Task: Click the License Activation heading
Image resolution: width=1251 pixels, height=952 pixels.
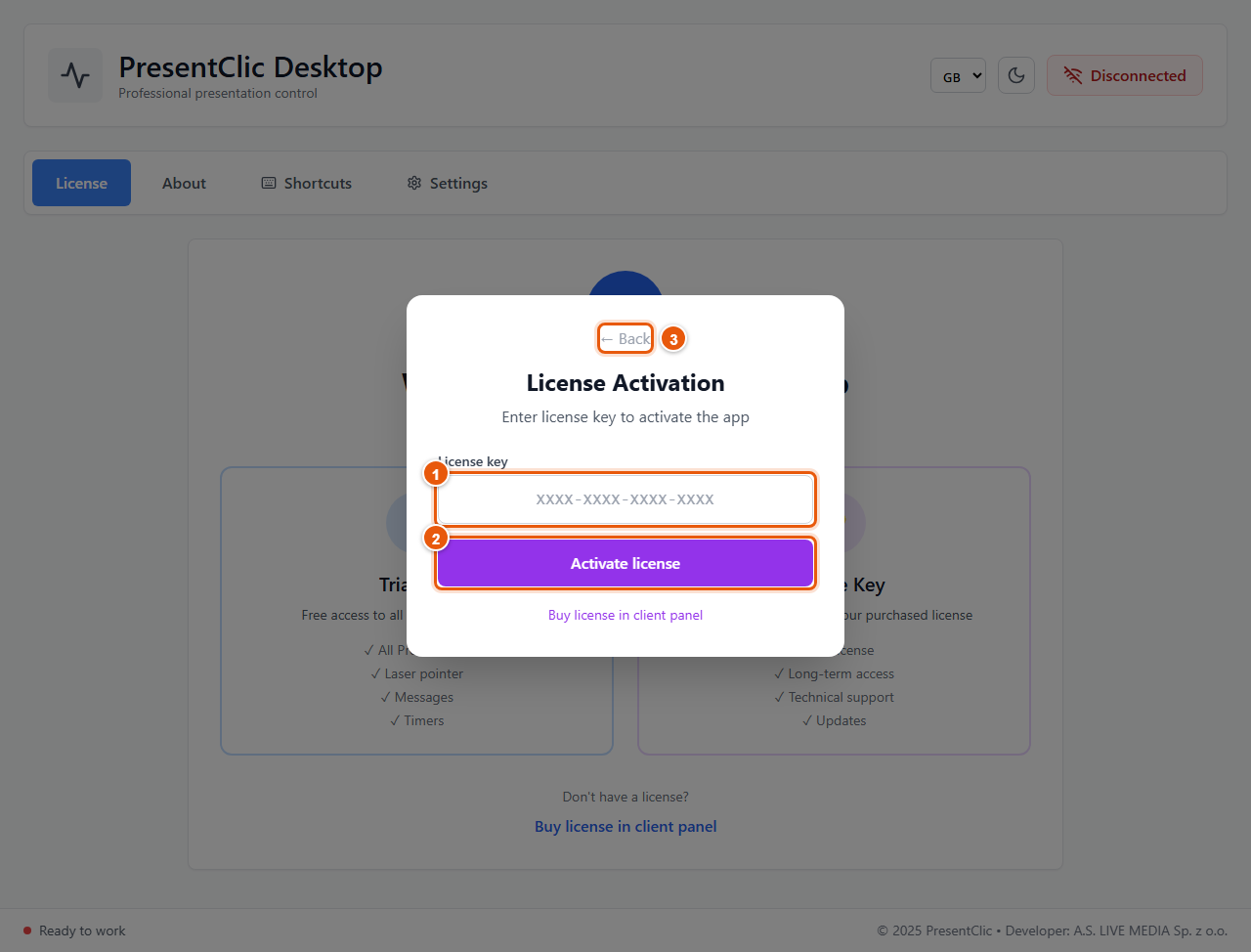Action: point(625,382)
